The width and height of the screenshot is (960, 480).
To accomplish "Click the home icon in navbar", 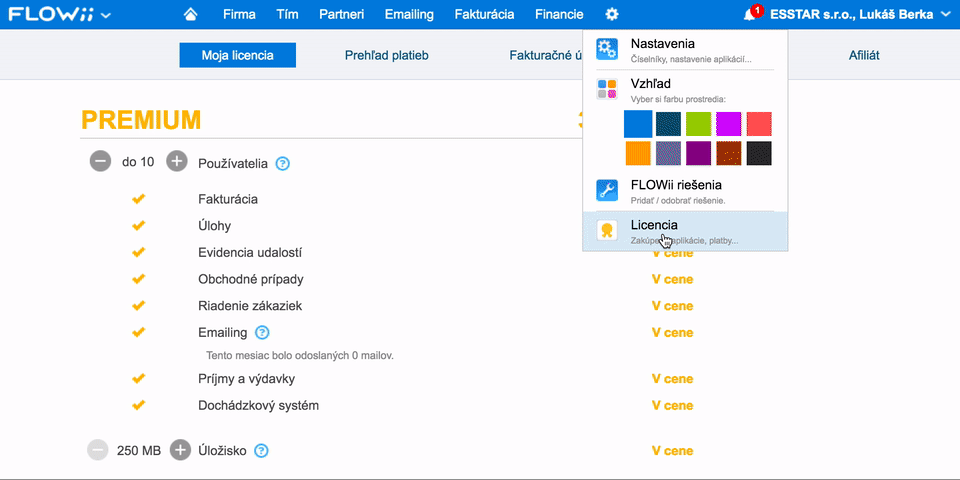I will click(x=190, y=15).
